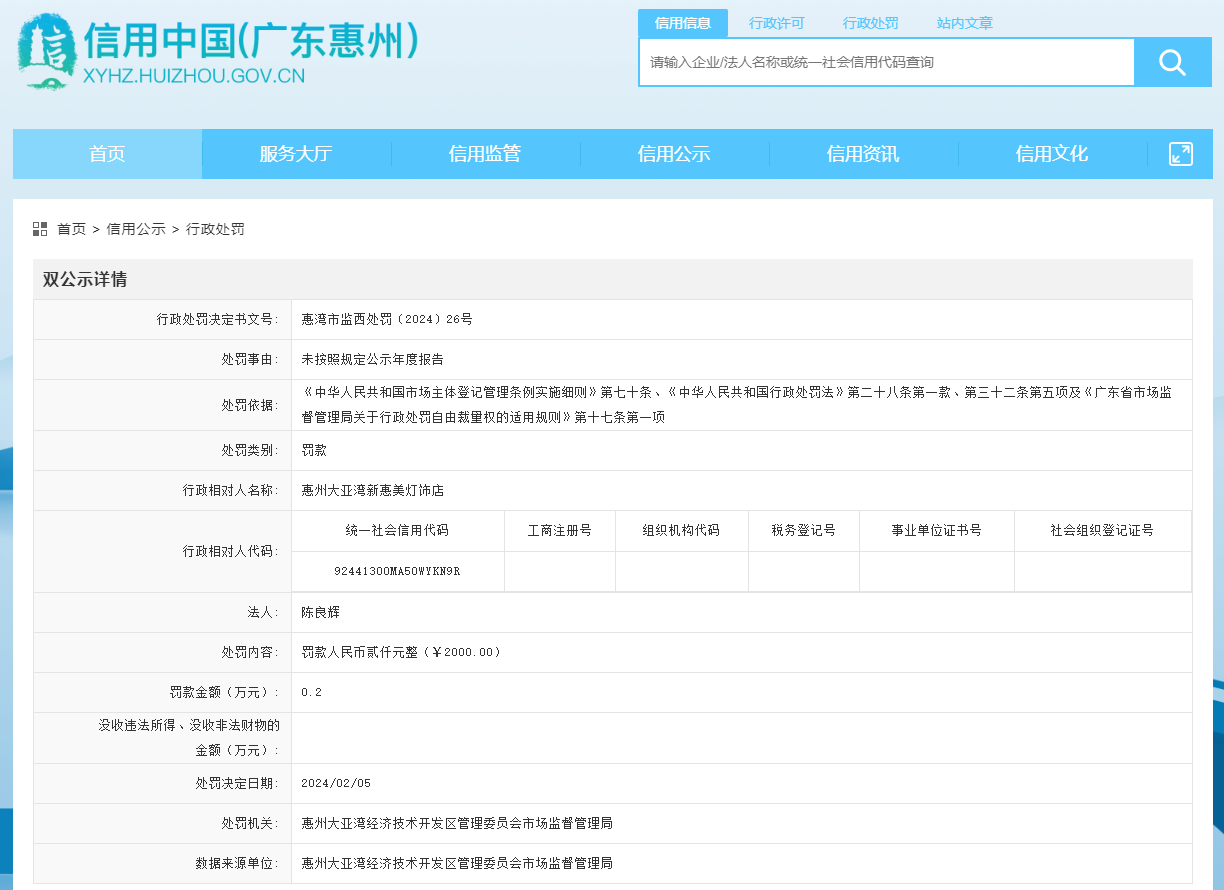Click the 法人 row label
This screenshot has height=890, width=1224.
[x=263, y=612]
